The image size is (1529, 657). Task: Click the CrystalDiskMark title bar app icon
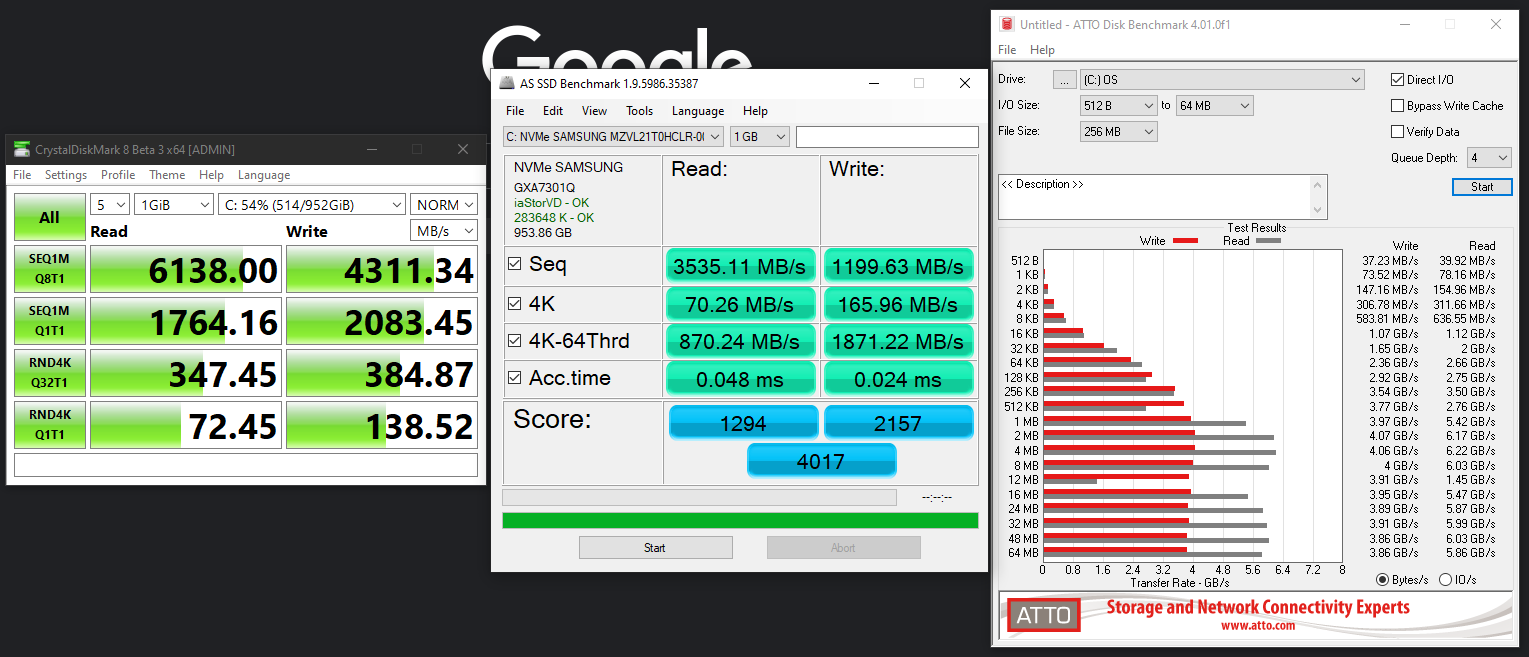pyautogui.click(x=22, y=150)
